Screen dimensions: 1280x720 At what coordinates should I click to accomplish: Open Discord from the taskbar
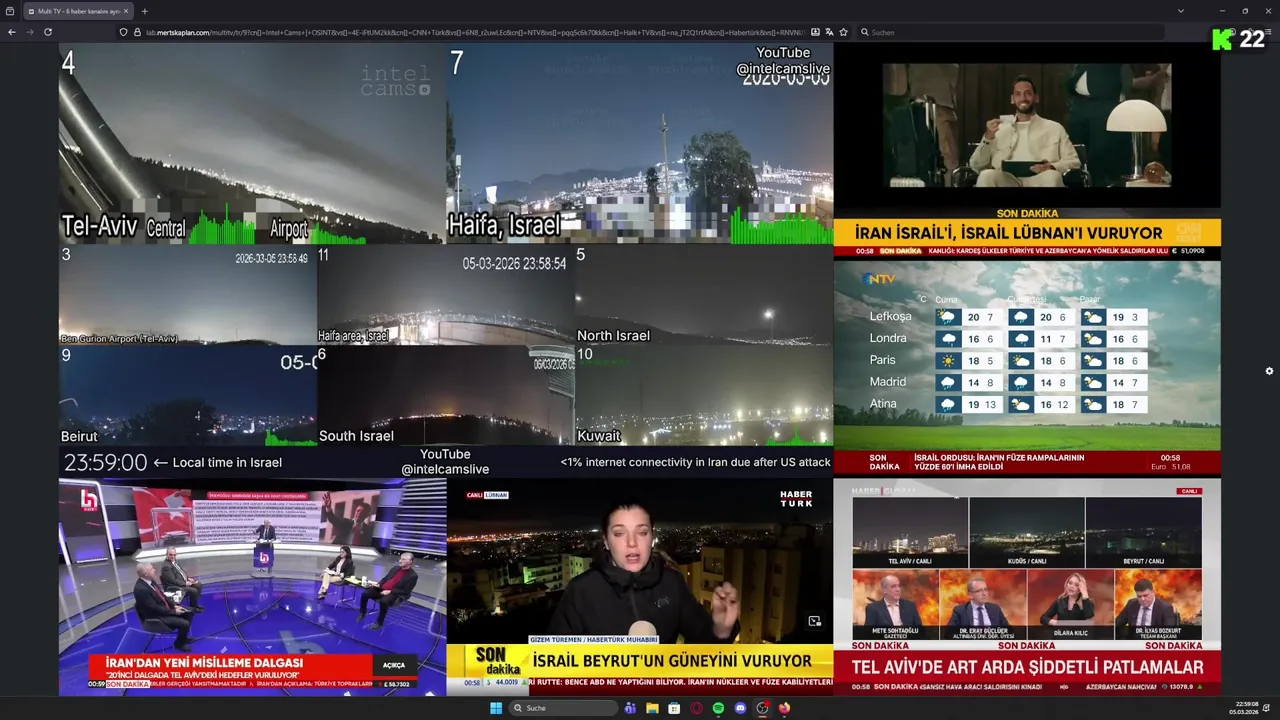click(x=740, y=708)
